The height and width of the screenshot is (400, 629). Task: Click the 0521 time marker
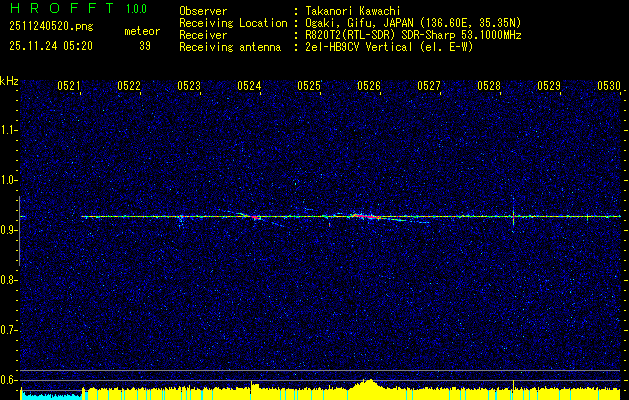[69, 87]
